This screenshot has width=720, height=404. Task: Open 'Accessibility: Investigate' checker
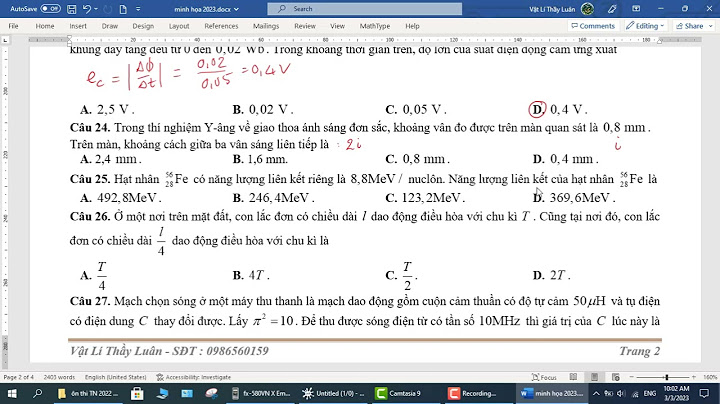coord(194,377)
